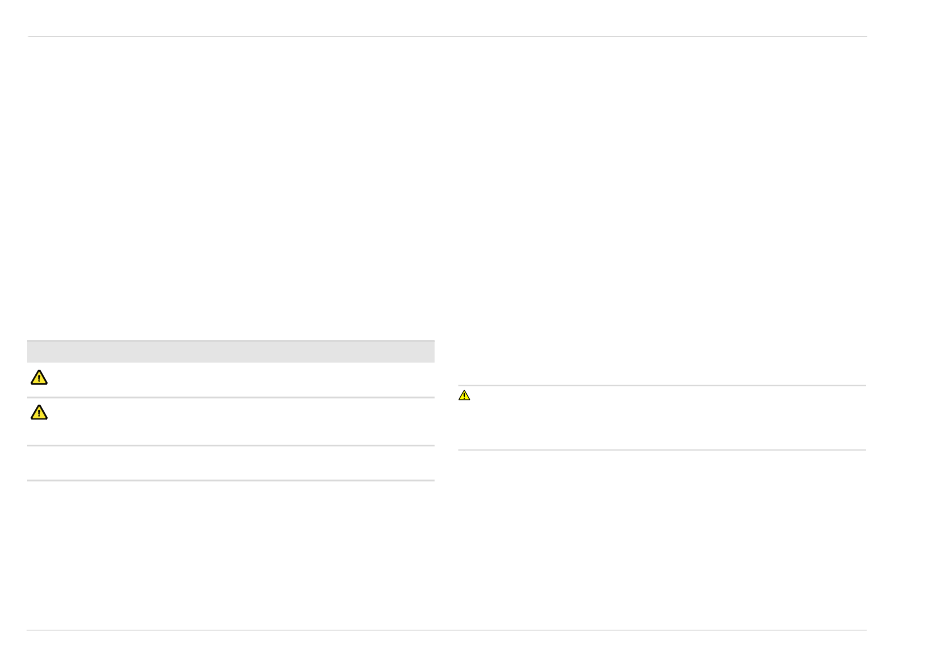Click the blank right column above caution notice
Viewport: 950px width, 657px height.
click(662, 209)
